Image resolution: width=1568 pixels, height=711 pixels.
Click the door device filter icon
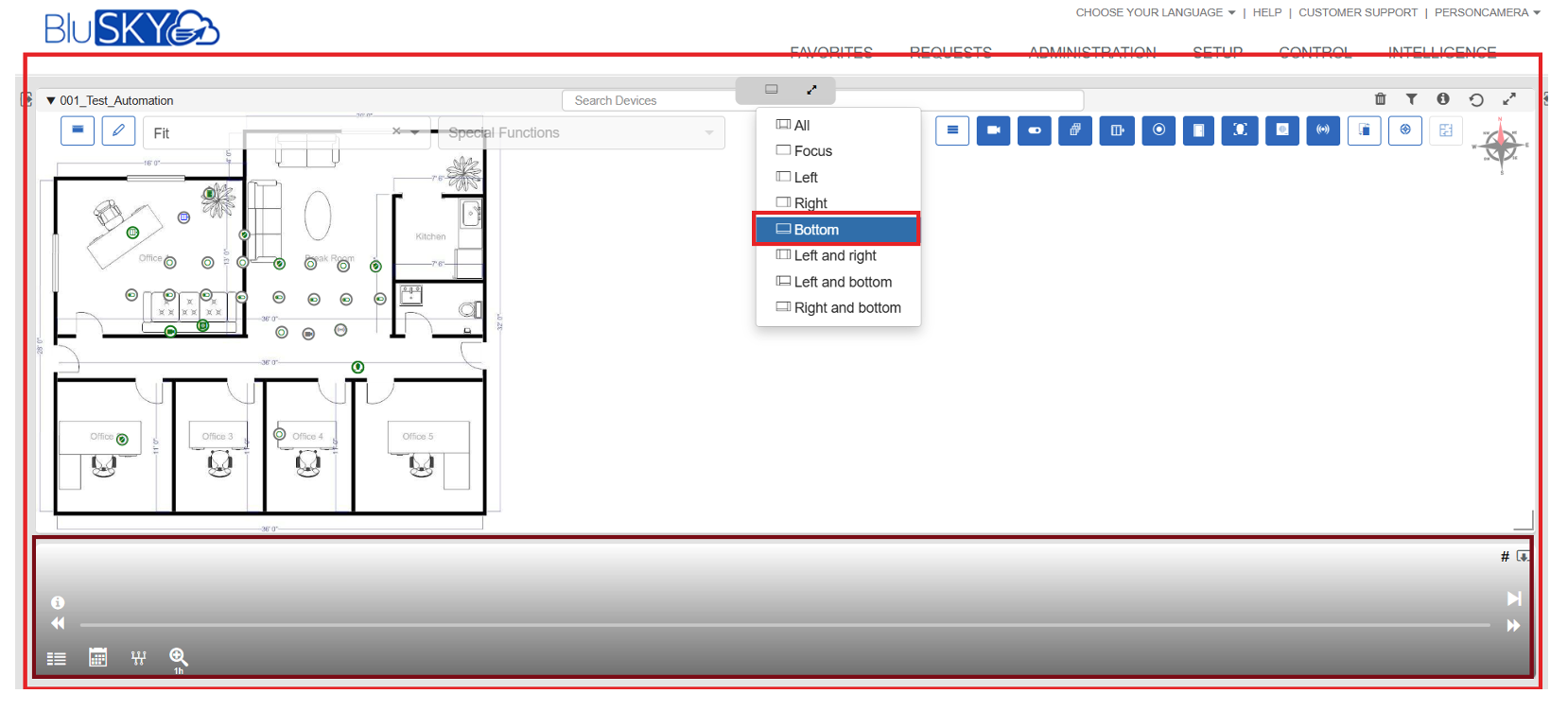point(1198,130)
